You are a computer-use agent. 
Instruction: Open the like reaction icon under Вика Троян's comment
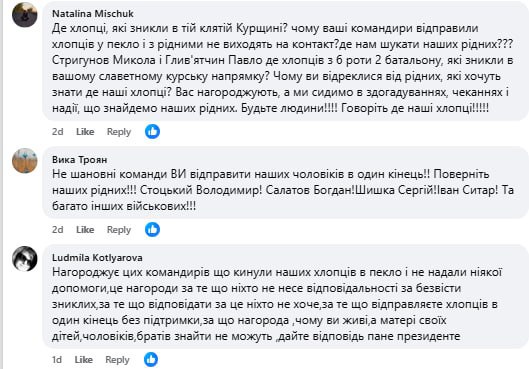[x=152, y=230]
